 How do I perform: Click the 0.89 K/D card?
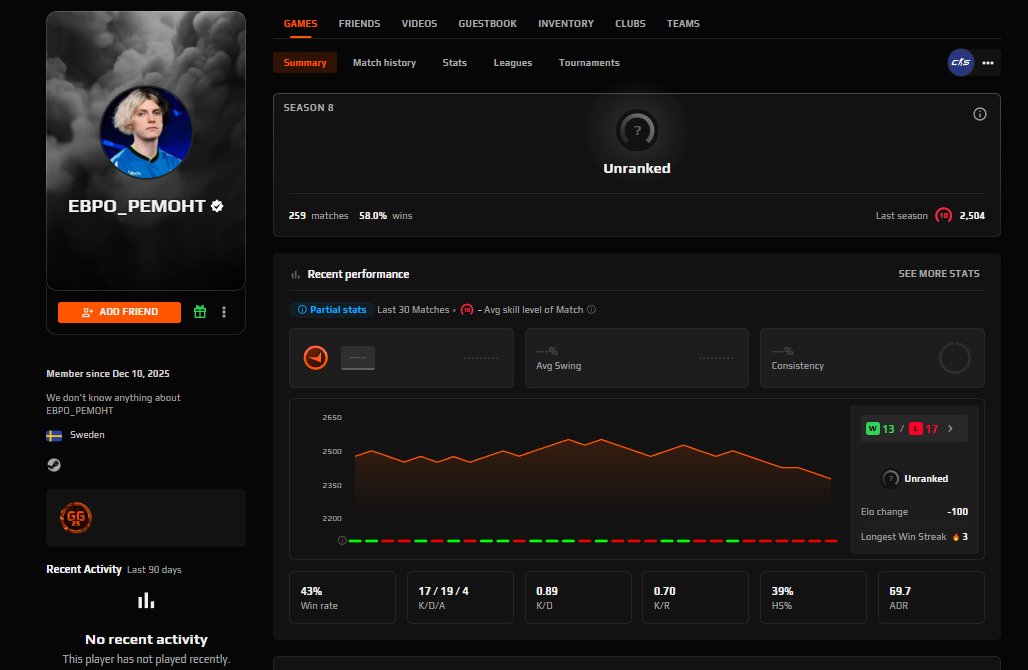click(578, 597)
